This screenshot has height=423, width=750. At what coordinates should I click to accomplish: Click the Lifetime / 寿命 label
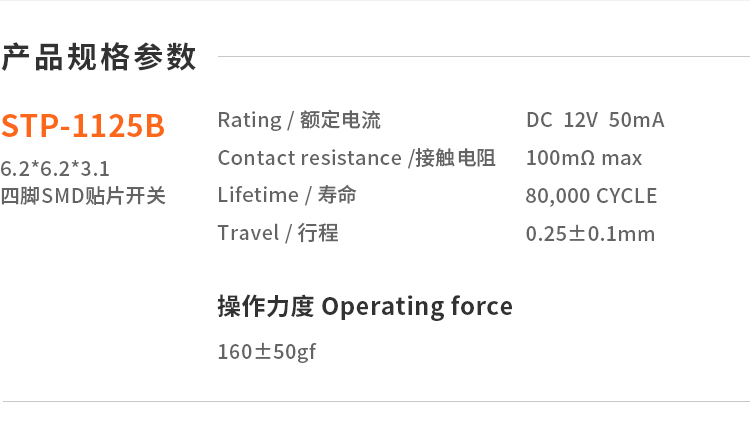pos(287,195)
